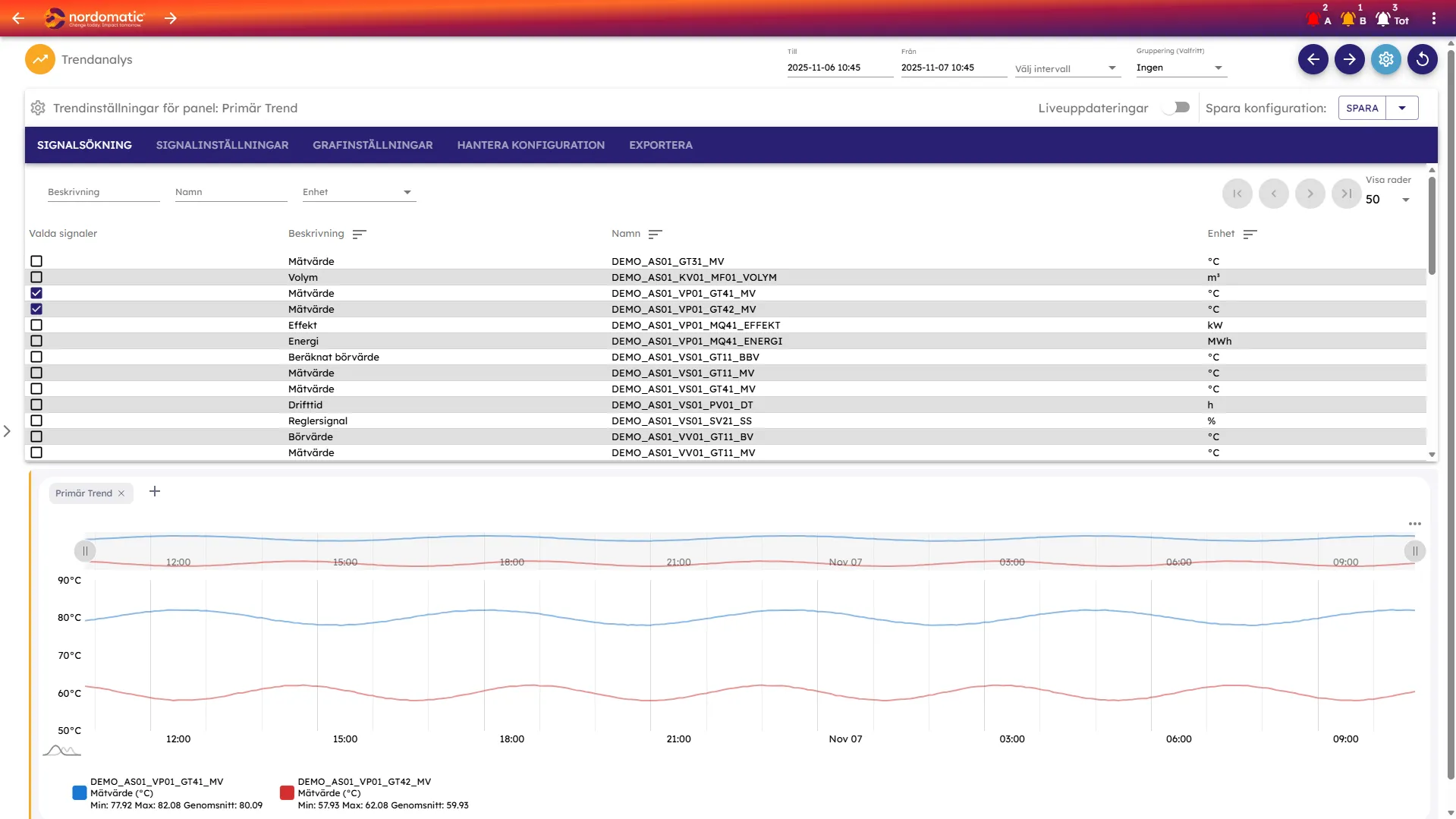1456x819 pixels.
Task: Open the chart options ellipsis menu
Action: [1414, 524]
